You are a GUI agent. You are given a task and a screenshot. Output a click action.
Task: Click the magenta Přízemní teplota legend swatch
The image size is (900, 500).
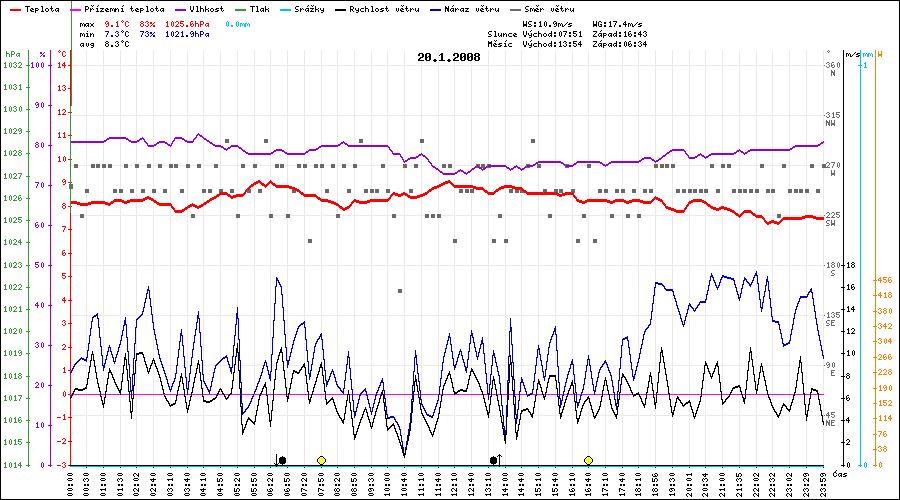pos(75,10)
